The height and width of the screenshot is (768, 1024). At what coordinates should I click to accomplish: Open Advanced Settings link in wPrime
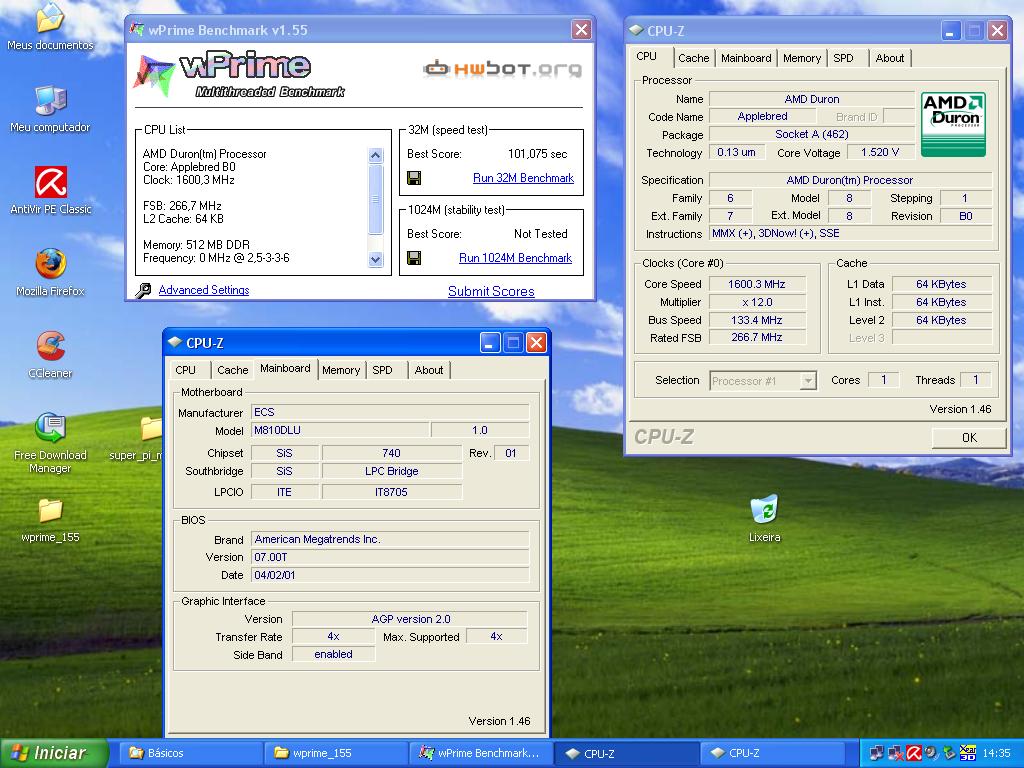204,290
